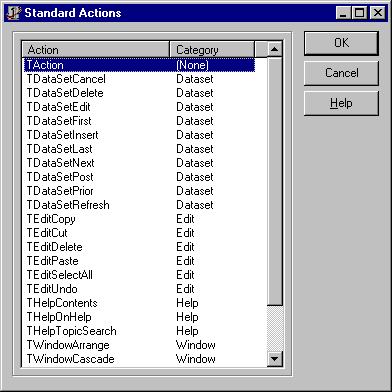
Task: Select the TAction row
Action: tap(139, 65)
